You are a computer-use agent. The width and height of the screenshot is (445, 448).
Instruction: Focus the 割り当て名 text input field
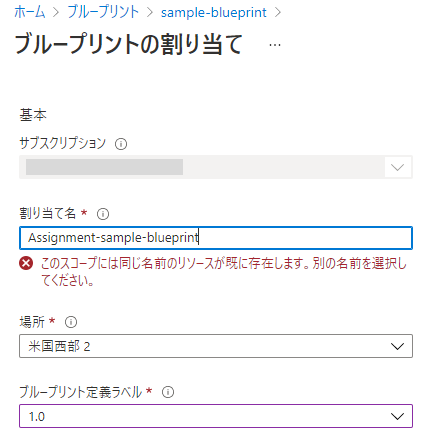[x=216, y=238]
